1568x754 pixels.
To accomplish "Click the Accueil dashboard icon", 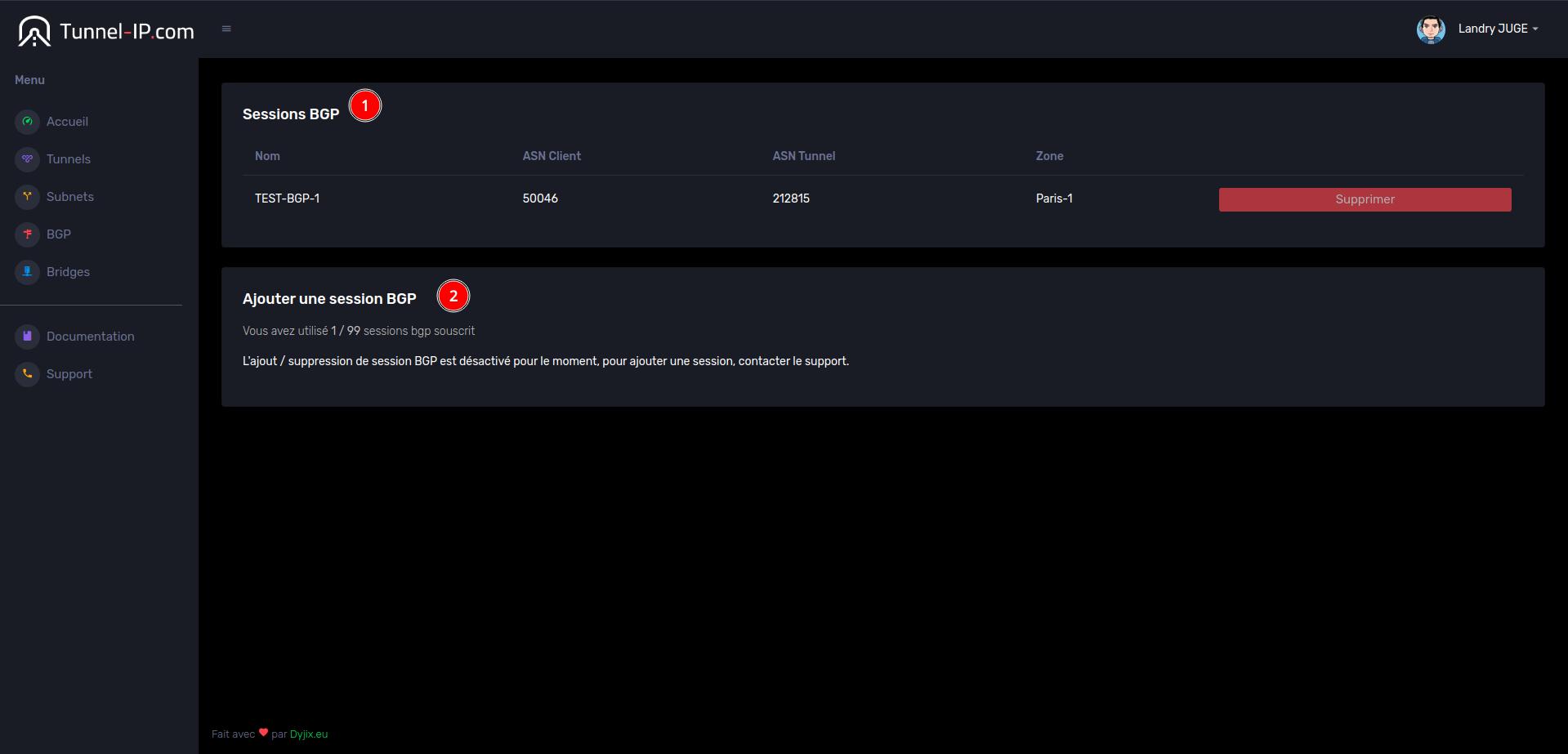I will [27, 122].
